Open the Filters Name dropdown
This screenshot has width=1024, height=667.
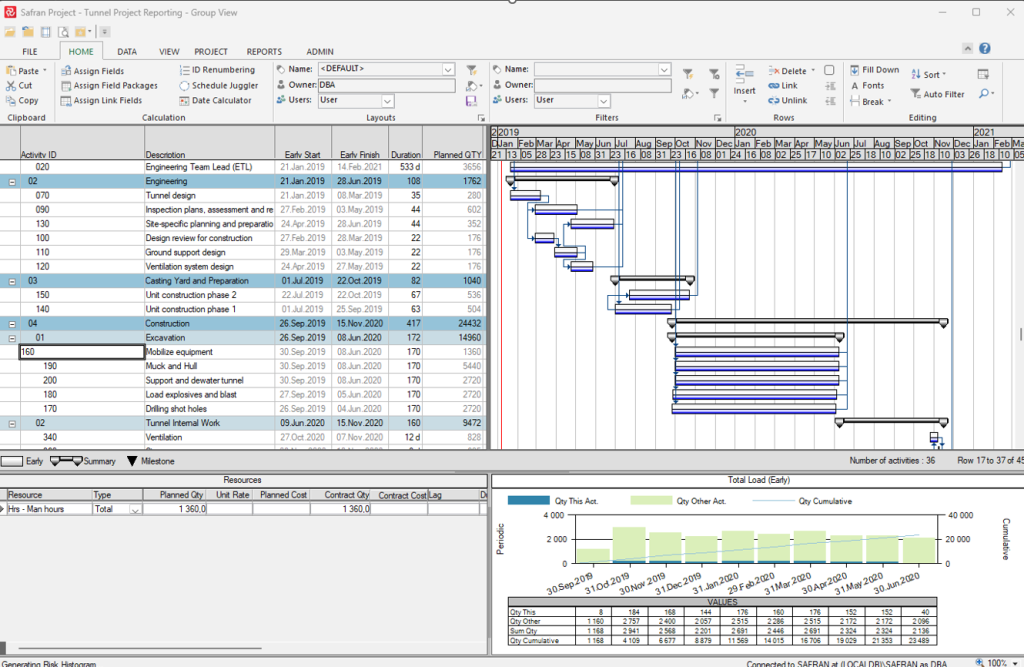(x=664, y=69)
